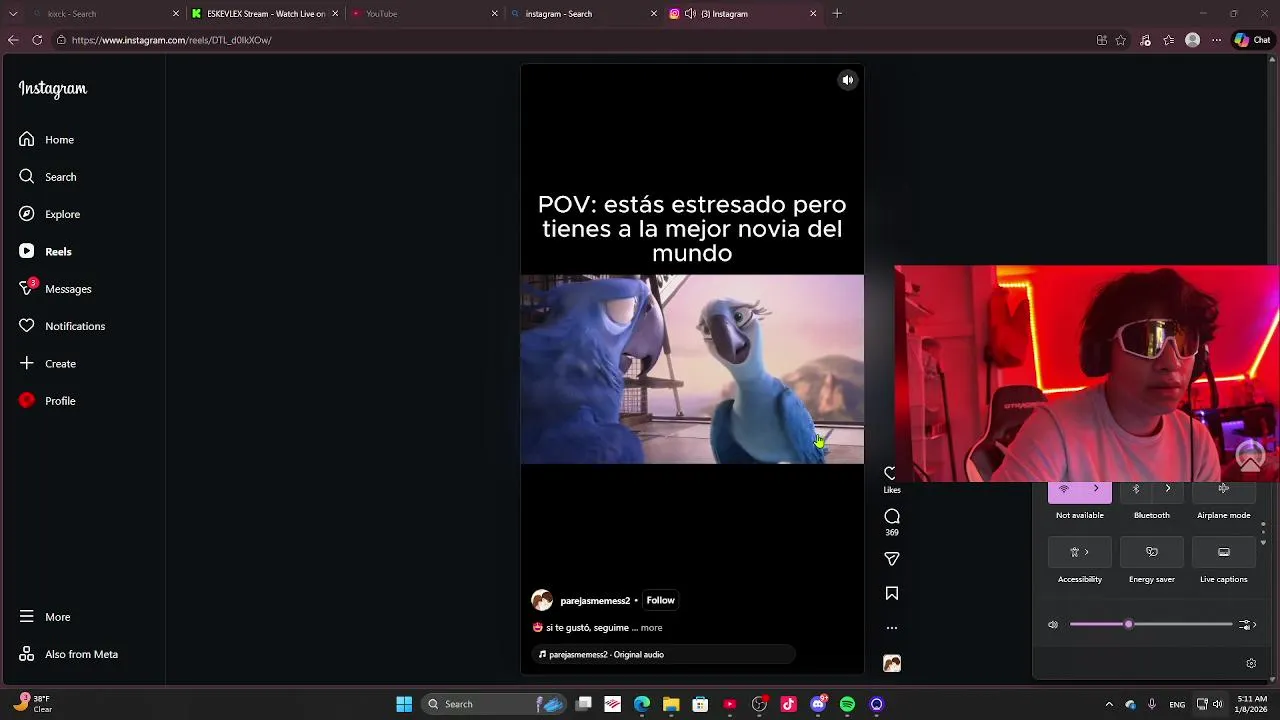
Task: Open the browser profile avatar
Action: coord(1192,40)
